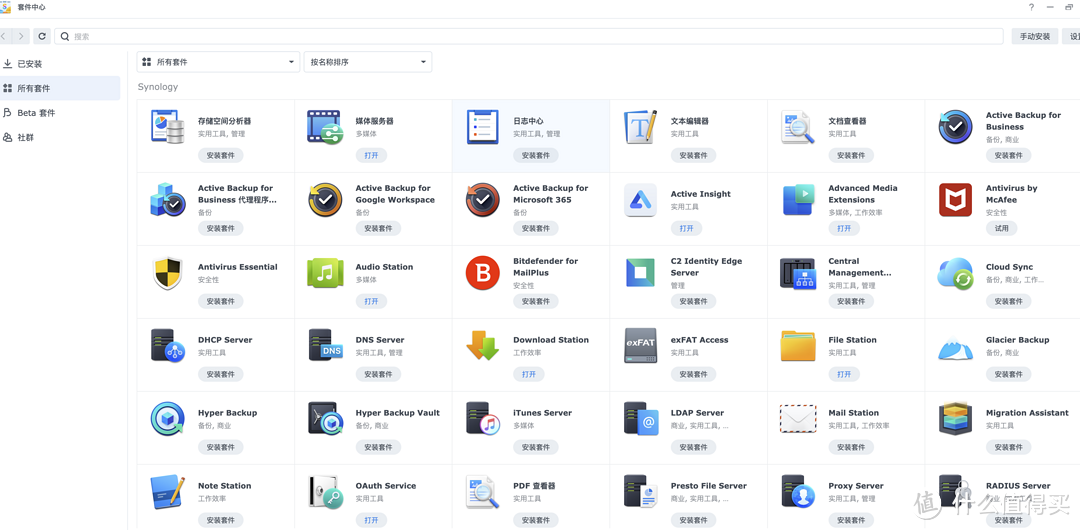Viewport: 1080px width, 530px height.
Task: Click the DHCP Server icon
Action: 167,346
